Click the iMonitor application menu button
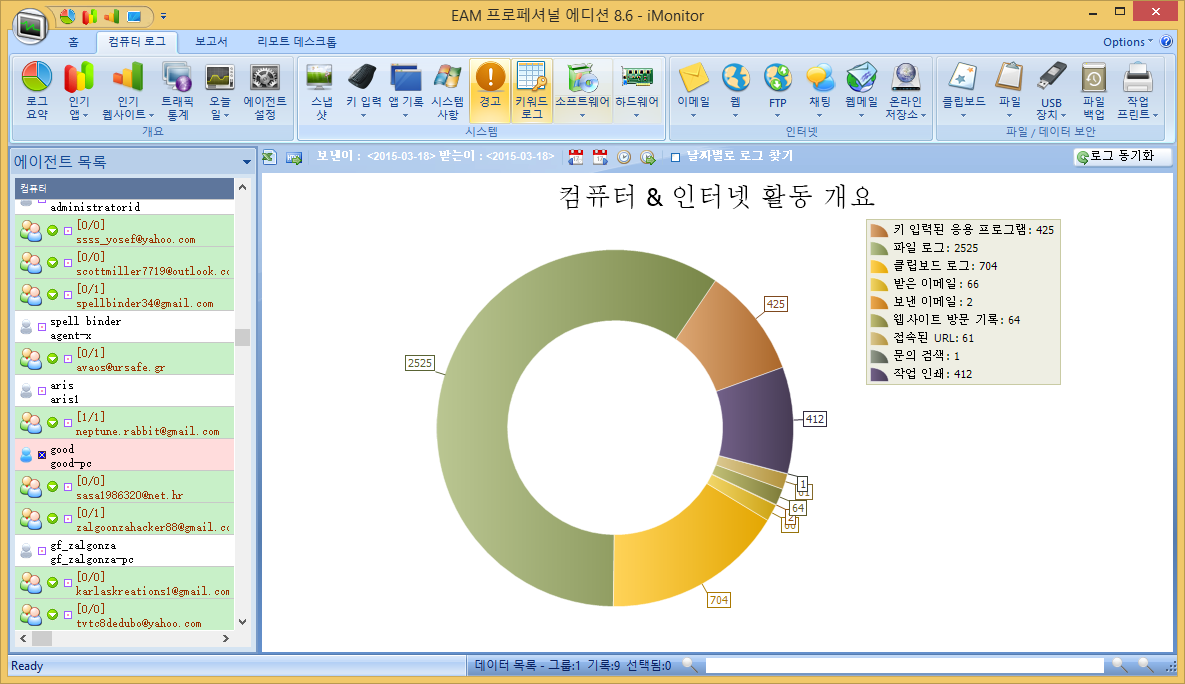1185x684 pixels. [x=31, y=26]
